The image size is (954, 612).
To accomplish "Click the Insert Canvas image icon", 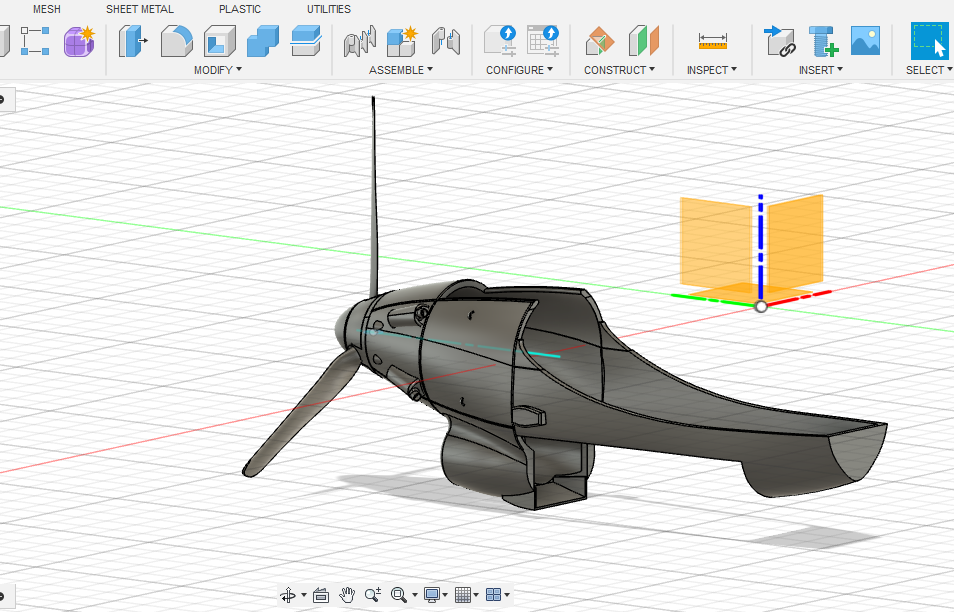I will click(865, 41).
